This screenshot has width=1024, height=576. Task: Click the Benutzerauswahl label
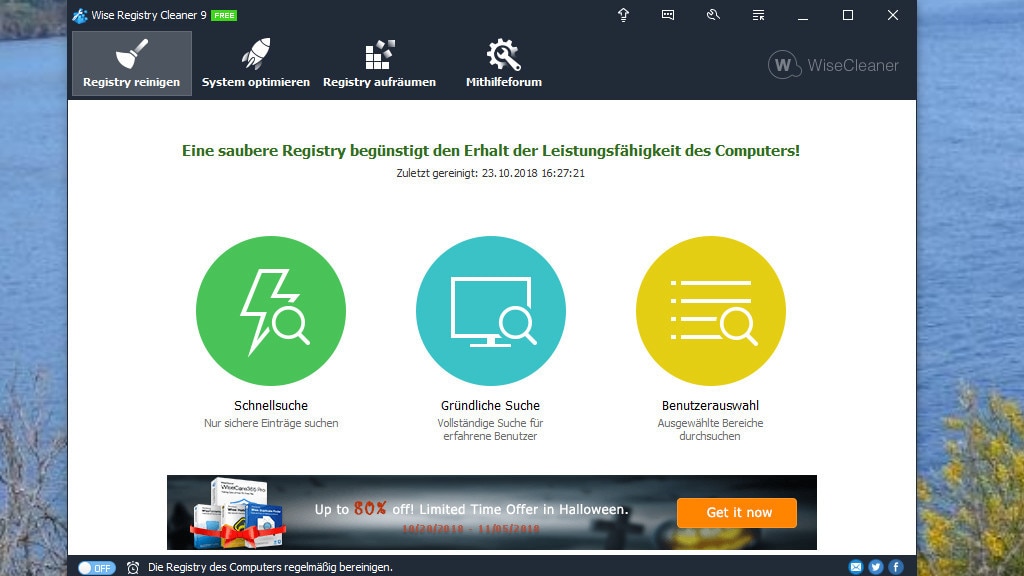tap(711, 406)
